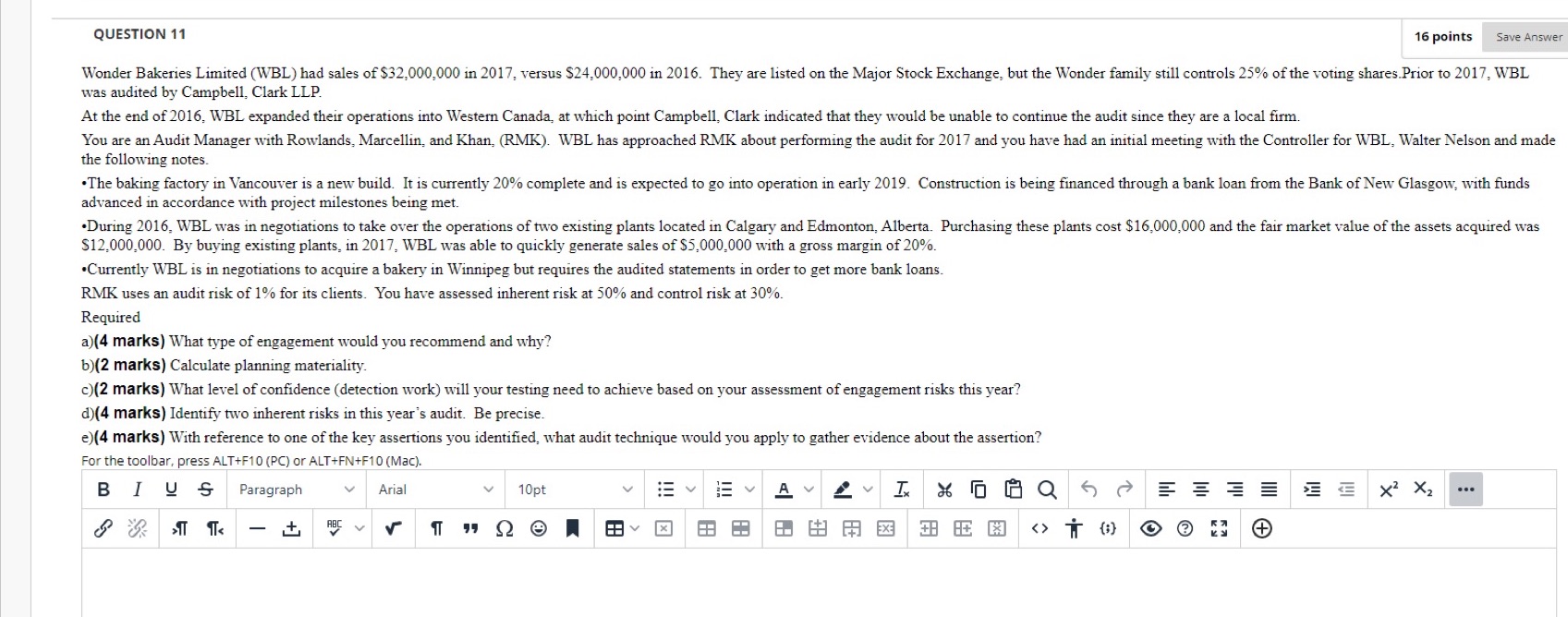Expand insert table dropdown arrow
The height and width of the screenshot is (617, 1568).
pos(635,528)
